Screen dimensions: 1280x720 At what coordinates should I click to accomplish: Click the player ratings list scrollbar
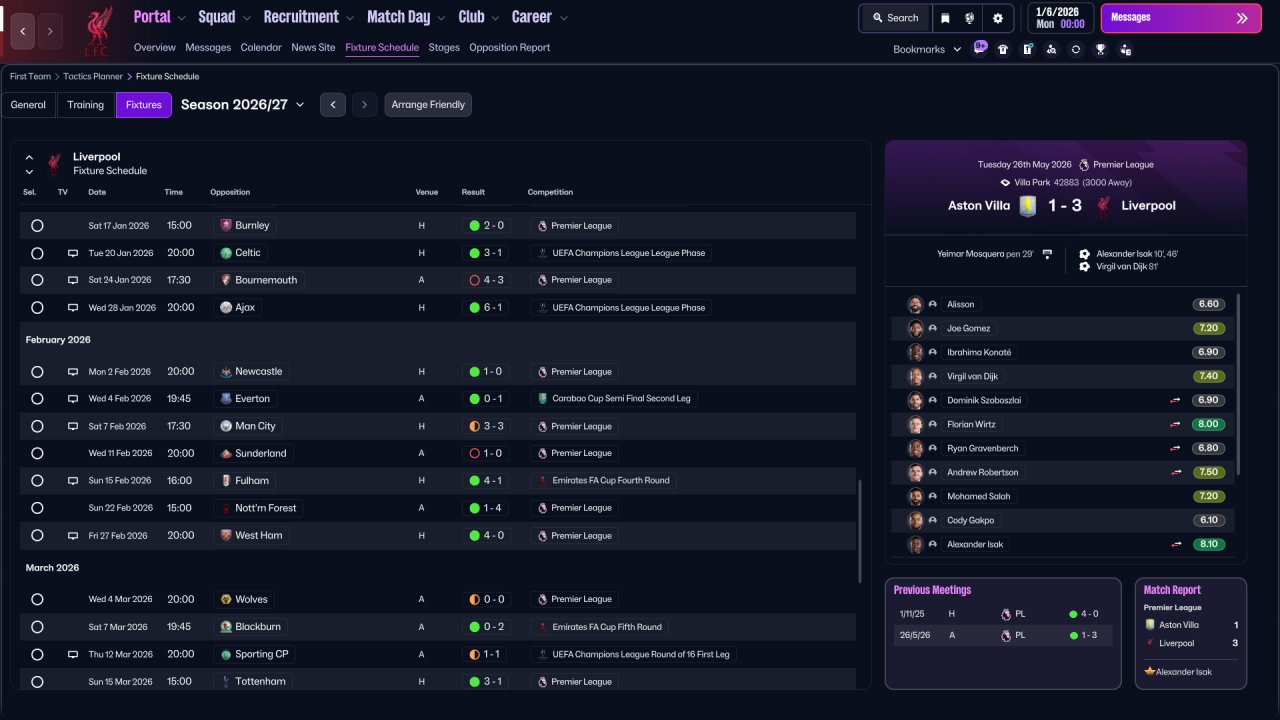tap(1238, 384)
